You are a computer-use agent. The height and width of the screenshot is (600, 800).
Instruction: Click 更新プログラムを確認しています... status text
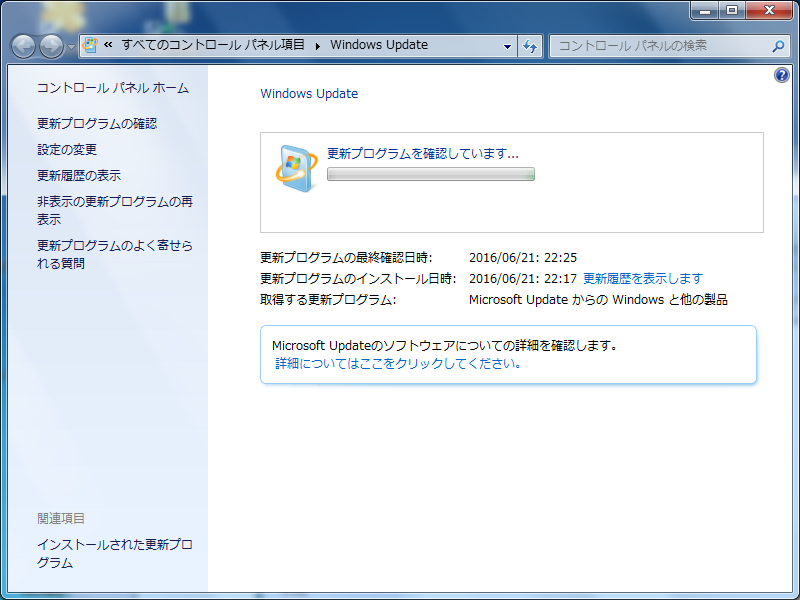coord(422,154)
